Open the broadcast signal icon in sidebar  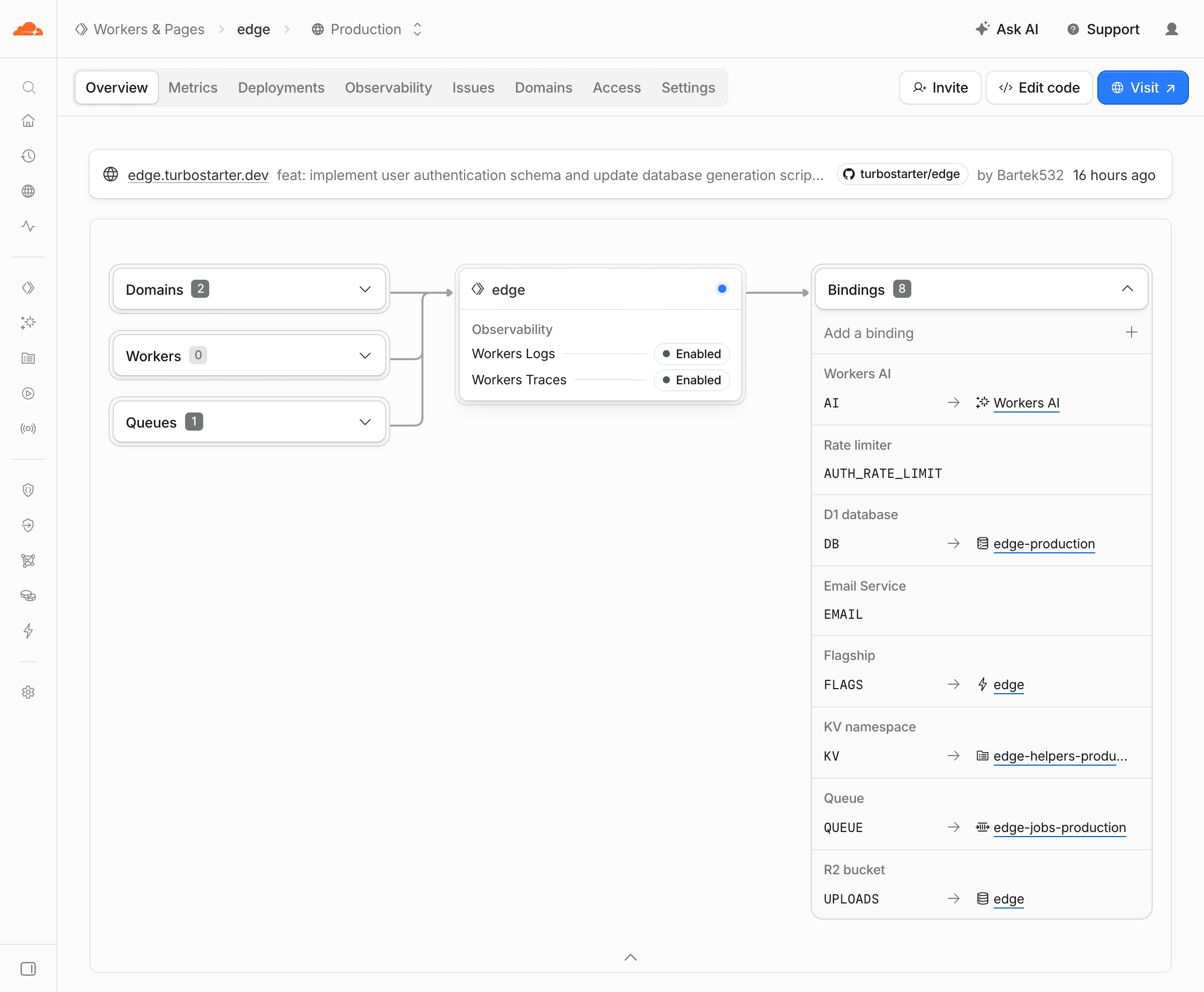click(x=28, y=428)
